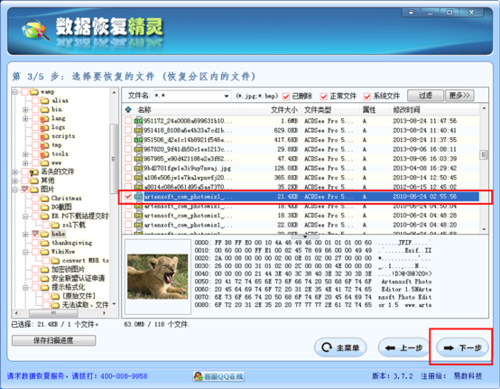Click image file icon of 951172_24e0008a... row
The height and width of the screenshot is (389, 500).
pos(138,121)
